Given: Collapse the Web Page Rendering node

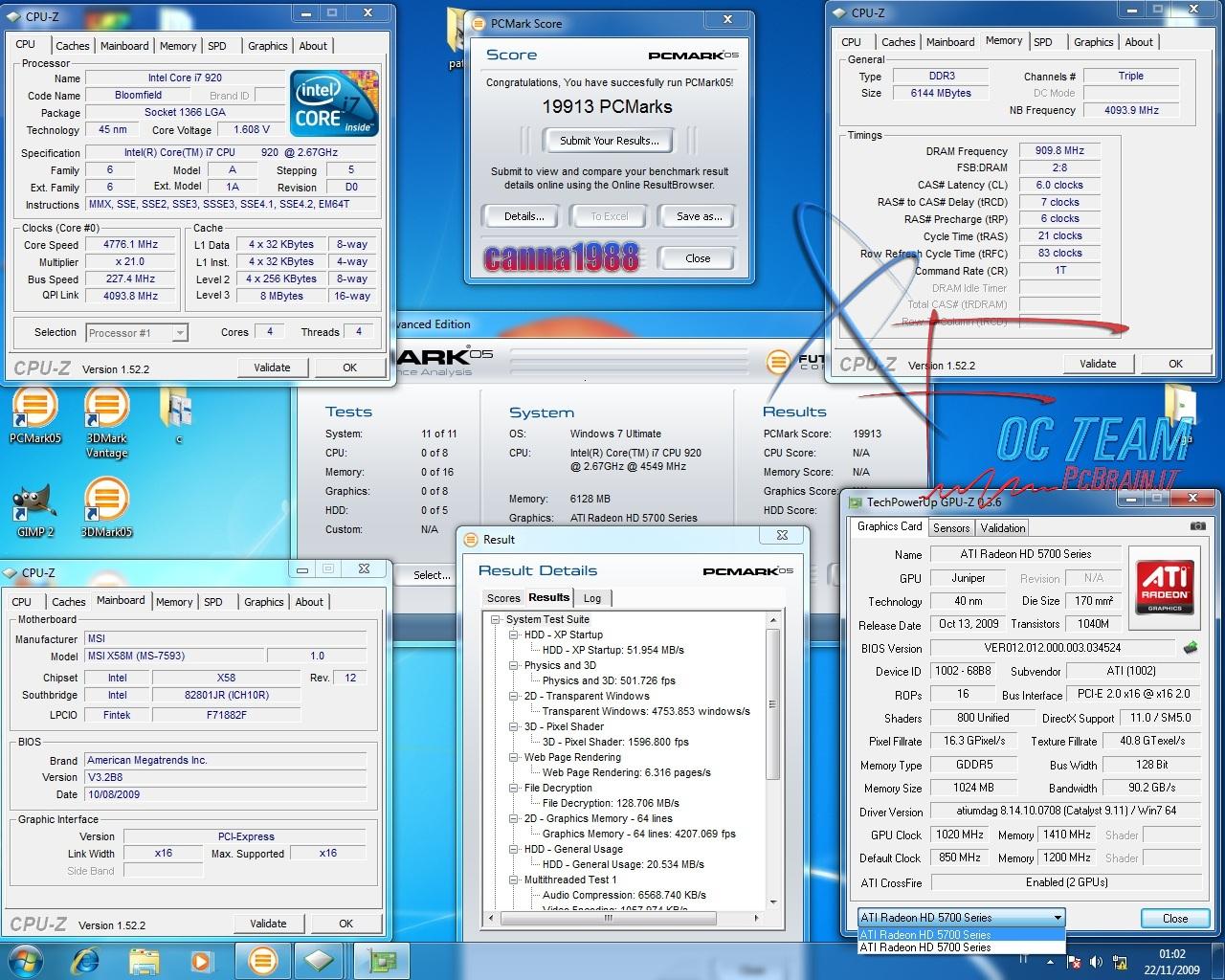Looking at the screenshot, I should click(514, 757).
